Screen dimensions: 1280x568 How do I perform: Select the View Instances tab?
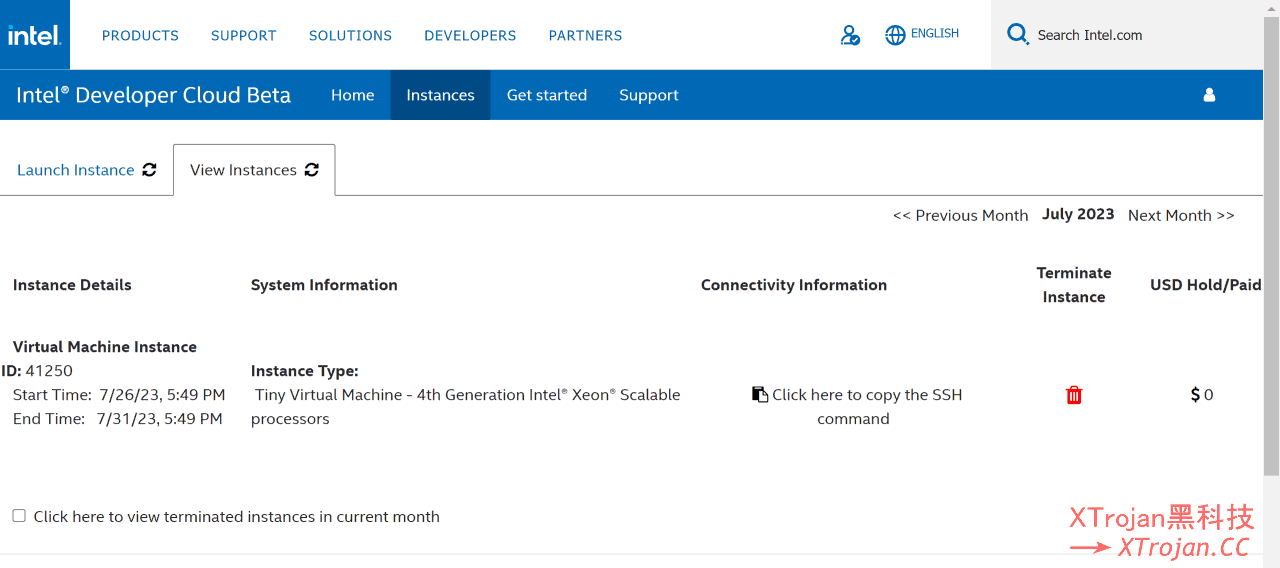(x=254, y=170)
